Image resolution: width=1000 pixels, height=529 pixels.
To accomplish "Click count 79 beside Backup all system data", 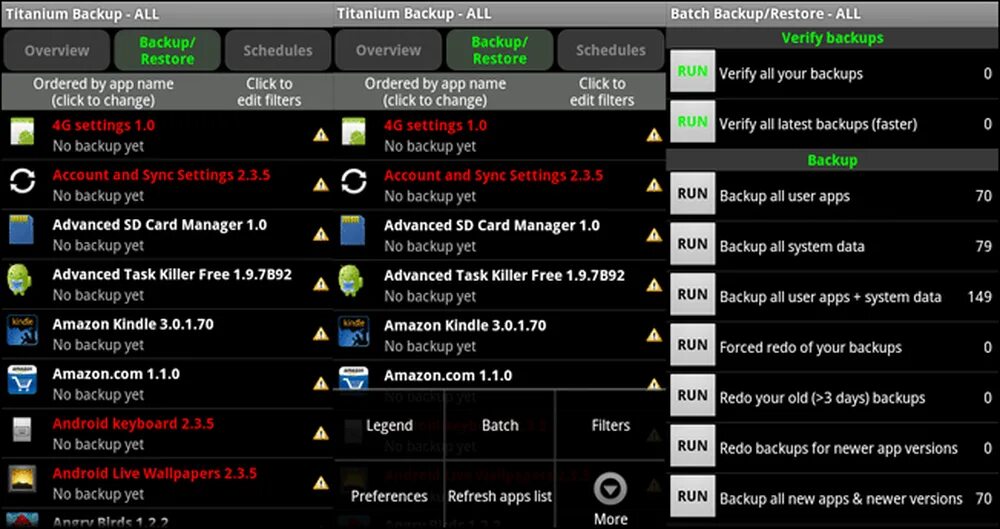I will tap(983, 246).
